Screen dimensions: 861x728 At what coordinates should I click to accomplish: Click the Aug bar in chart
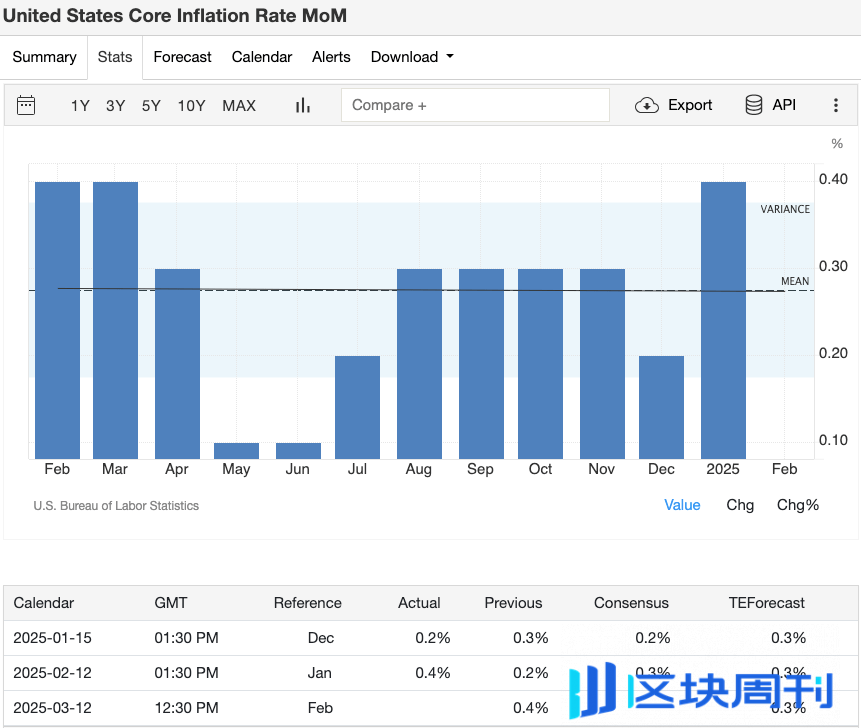click(x=420, y=364)
